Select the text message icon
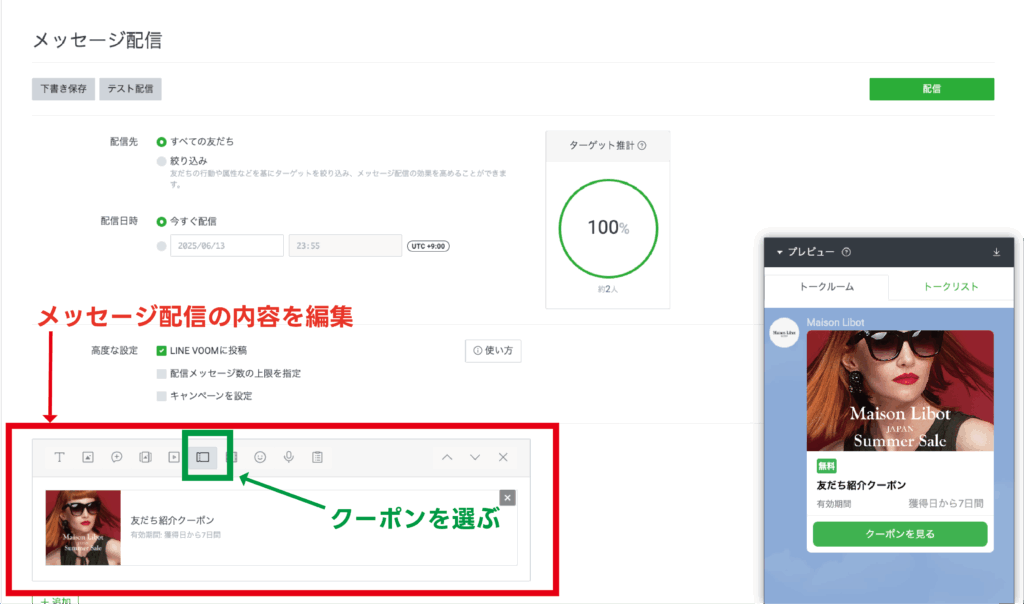Screen dimensions: 1024x604 click(60, 457)
